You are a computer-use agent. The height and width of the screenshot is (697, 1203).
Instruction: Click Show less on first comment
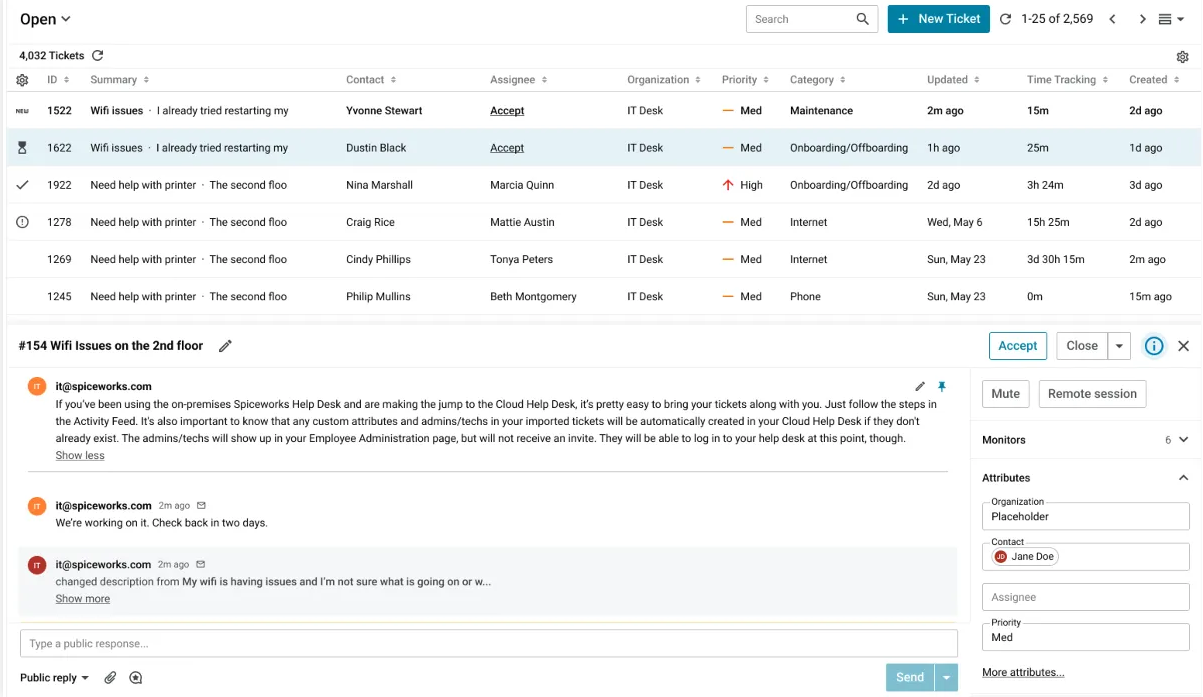coord(80,456)
